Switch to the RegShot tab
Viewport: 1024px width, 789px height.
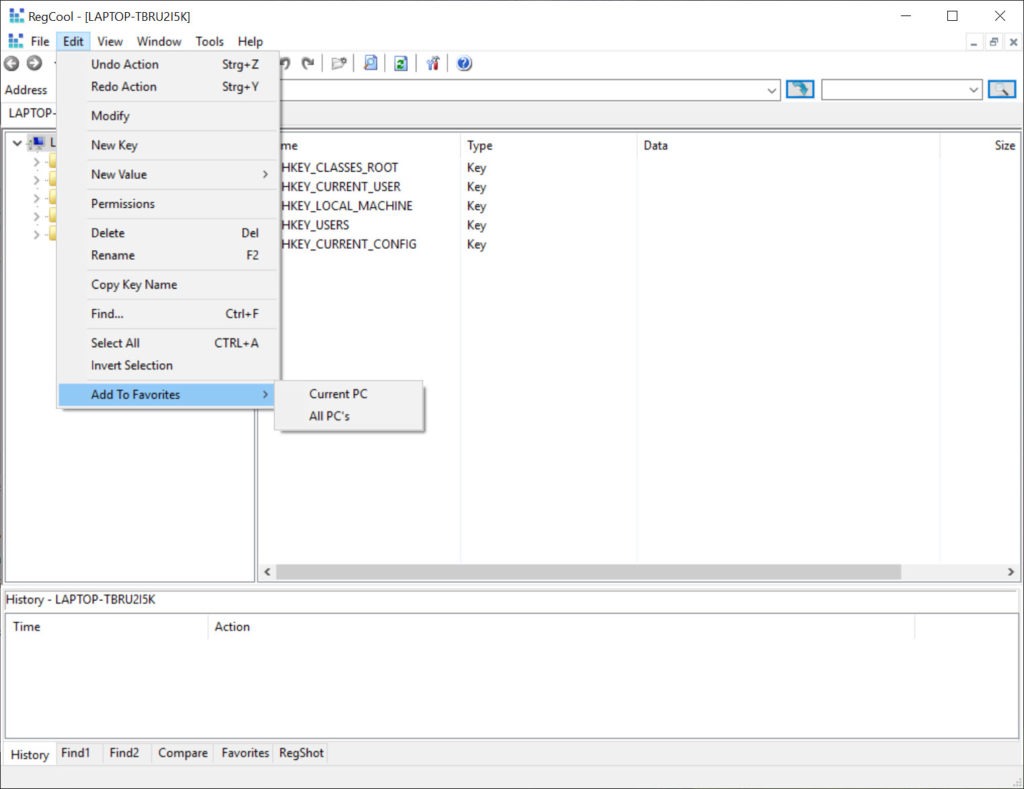(301, 753)
